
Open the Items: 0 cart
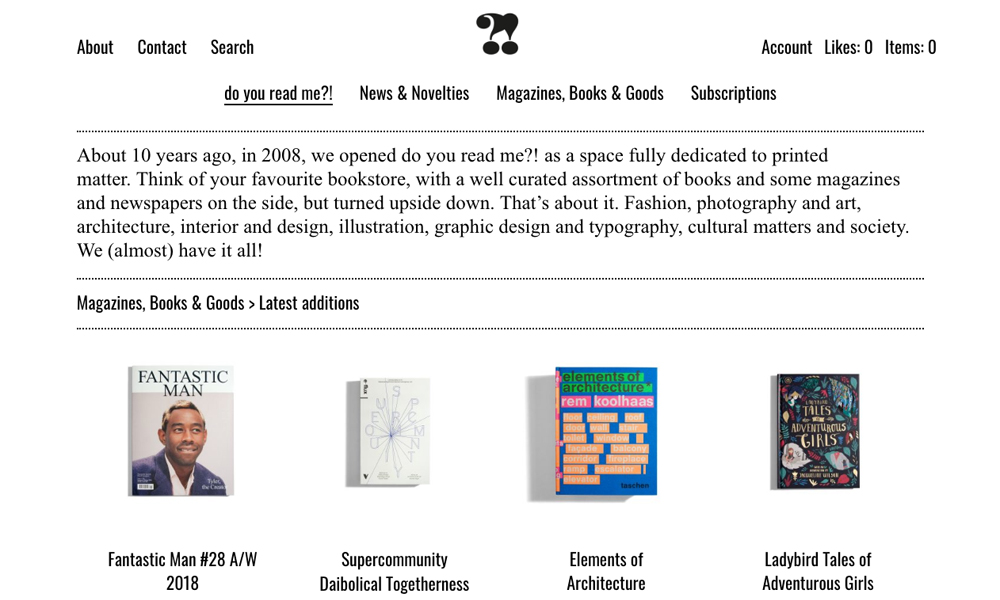coord(910,47)
